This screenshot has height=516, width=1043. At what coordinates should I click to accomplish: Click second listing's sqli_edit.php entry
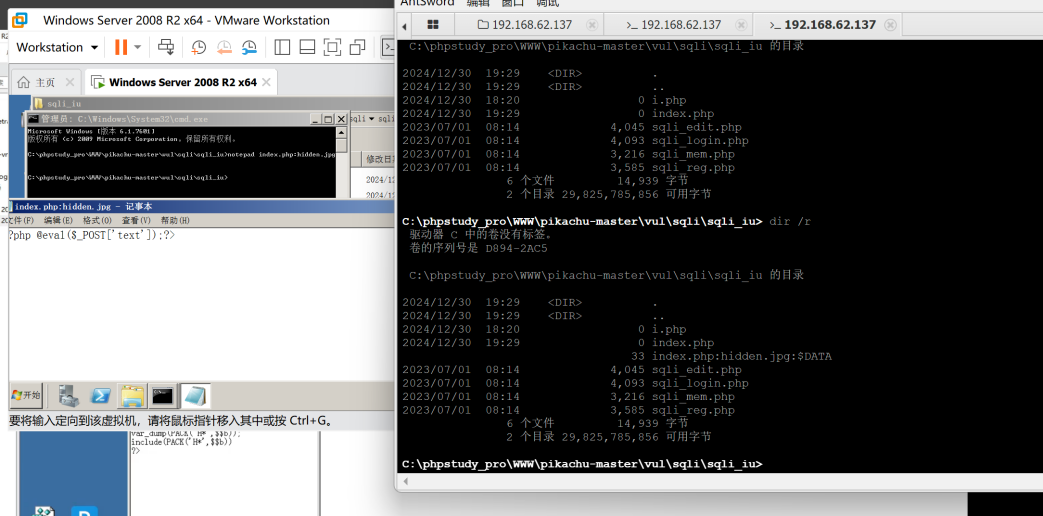[696, 370]
